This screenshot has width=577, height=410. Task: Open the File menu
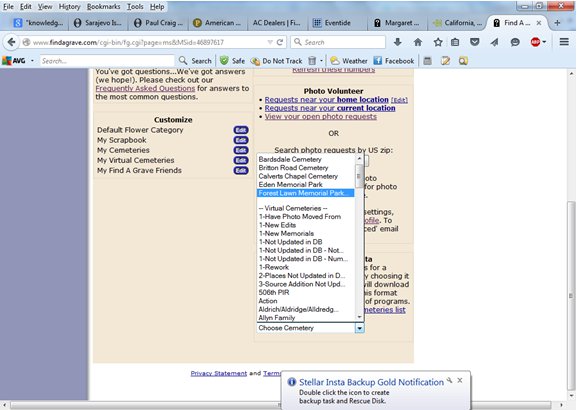8,7
